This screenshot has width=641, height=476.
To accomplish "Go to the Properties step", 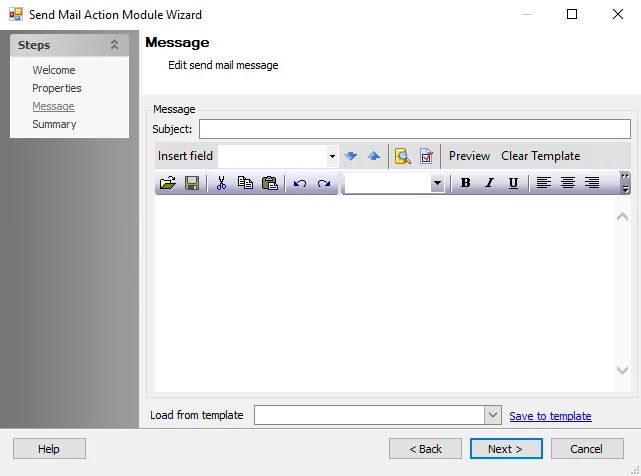I will (x=57, y=88).
